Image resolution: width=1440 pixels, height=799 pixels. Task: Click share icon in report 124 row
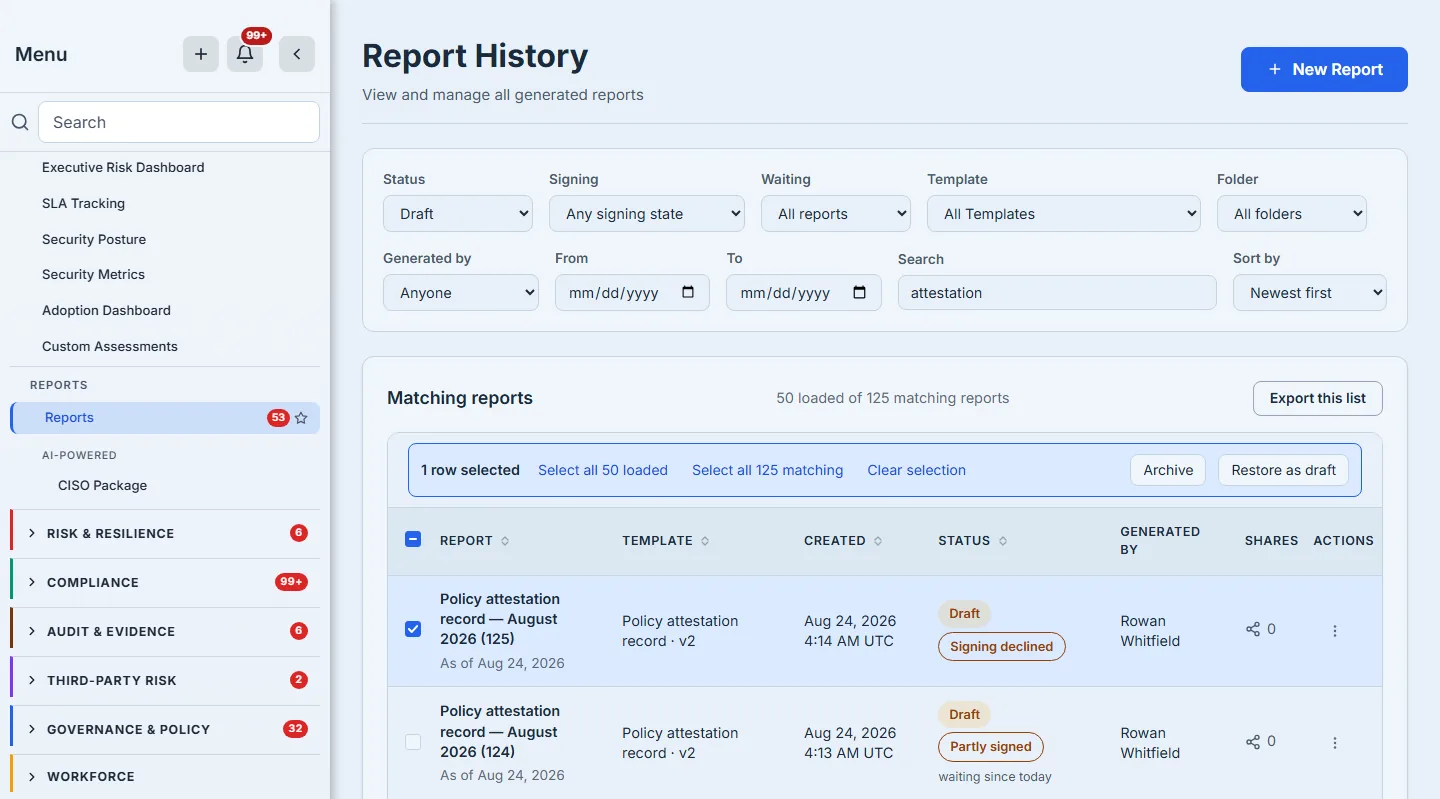1253,742
